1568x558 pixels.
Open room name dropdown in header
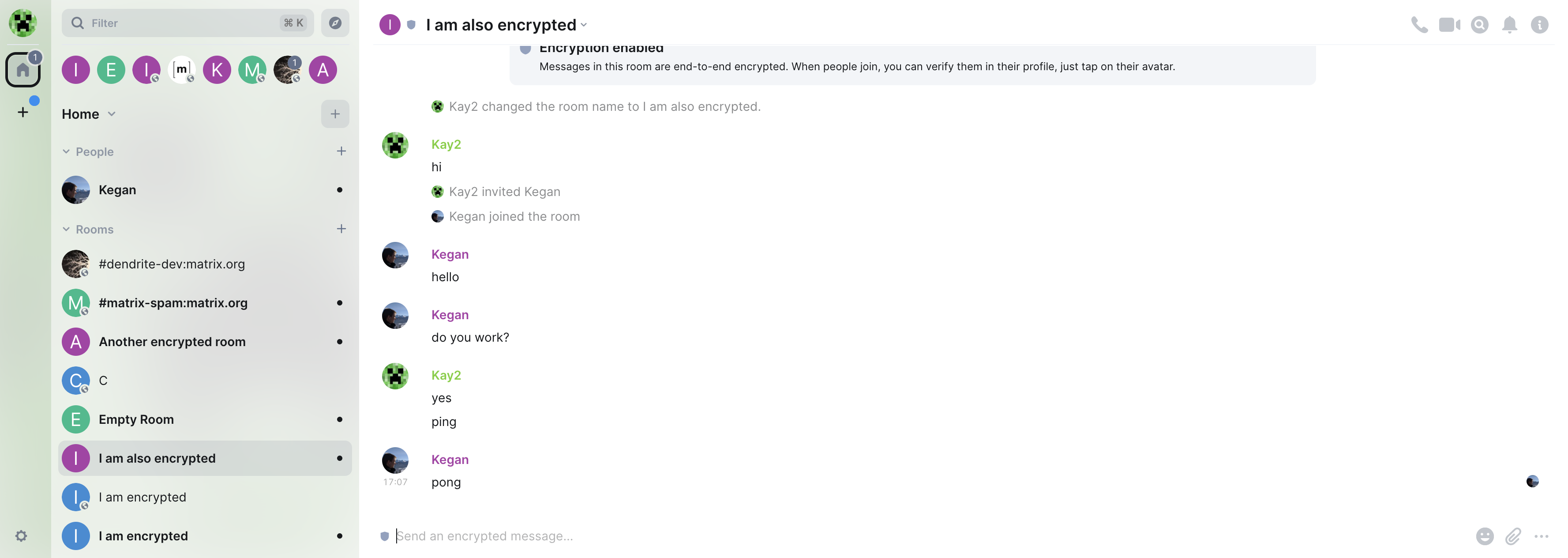584,25
